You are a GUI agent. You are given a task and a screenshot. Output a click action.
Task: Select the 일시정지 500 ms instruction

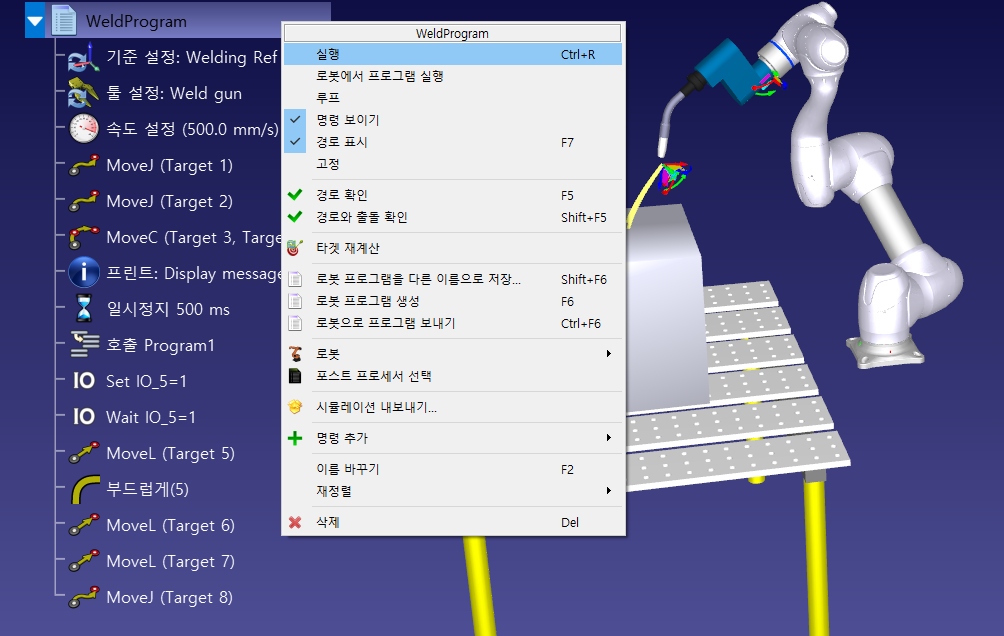coord(168,309)
